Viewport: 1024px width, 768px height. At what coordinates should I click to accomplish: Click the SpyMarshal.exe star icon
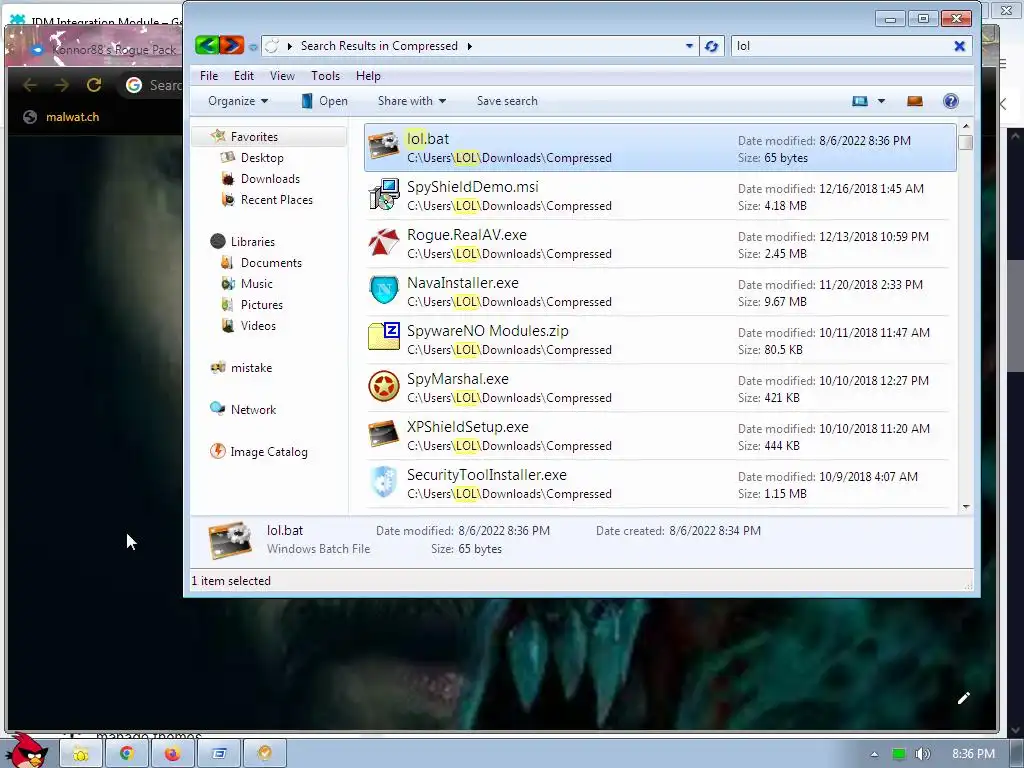click(383, 386)
